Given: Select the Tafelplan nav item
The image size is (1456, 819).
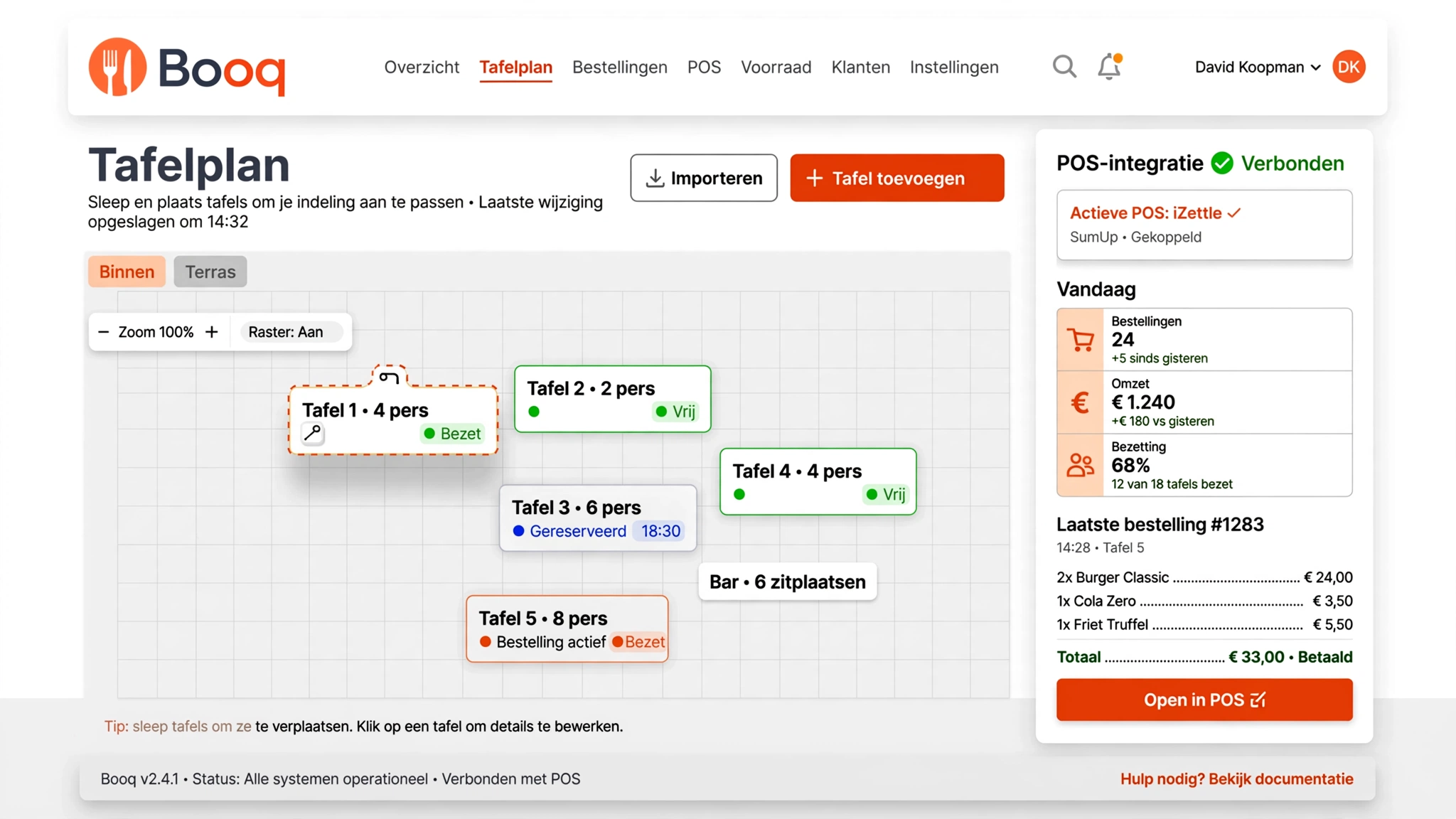Looking at the screenshot, I should [x=515, y=67].
